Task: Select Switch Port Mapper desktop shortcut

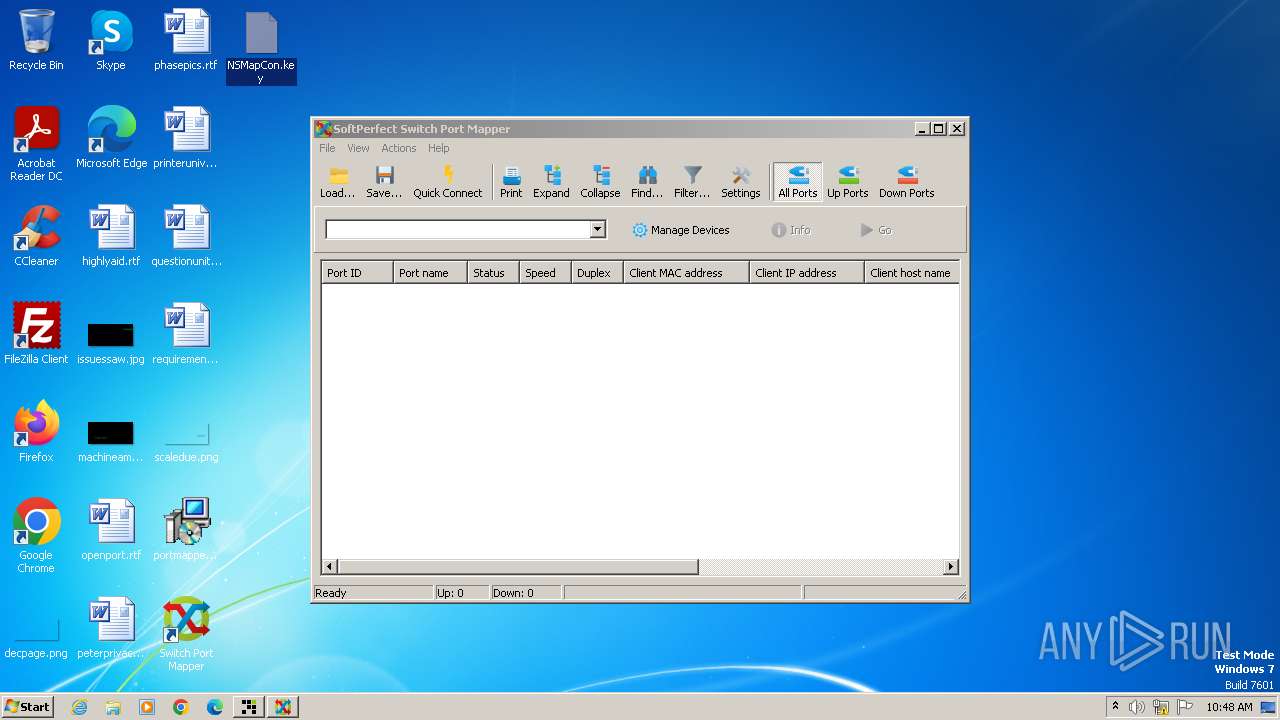Action: [x=186, y=634]
